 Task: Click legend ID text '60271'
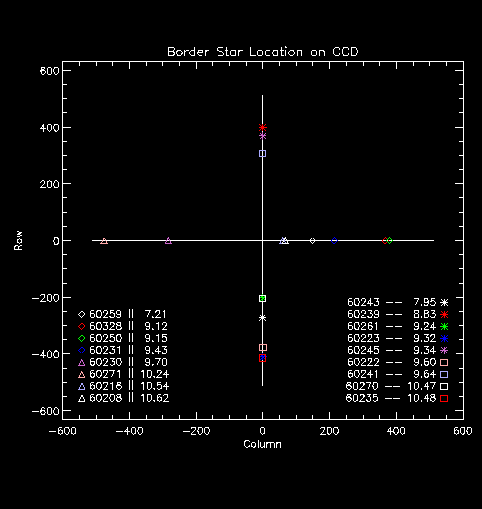tap(105, 374)
